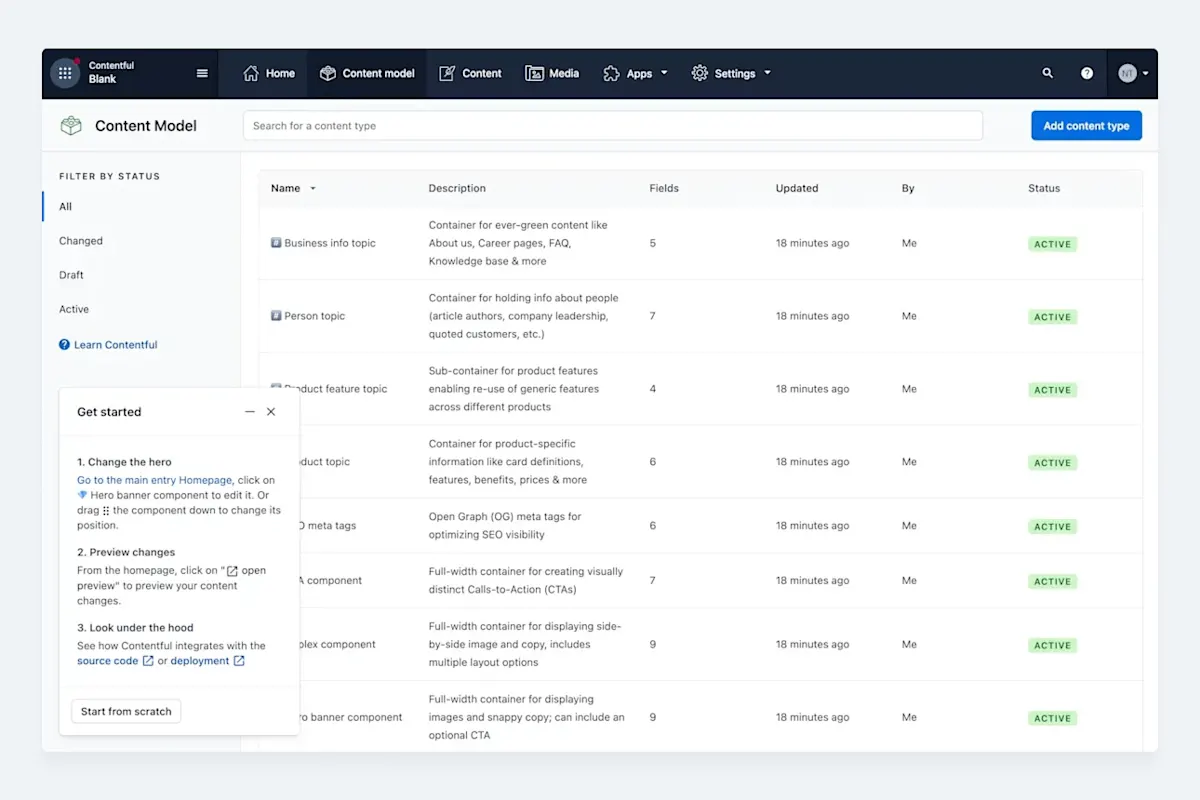Click the Updated column header
Screen dimensions: 1200x800
797,188
